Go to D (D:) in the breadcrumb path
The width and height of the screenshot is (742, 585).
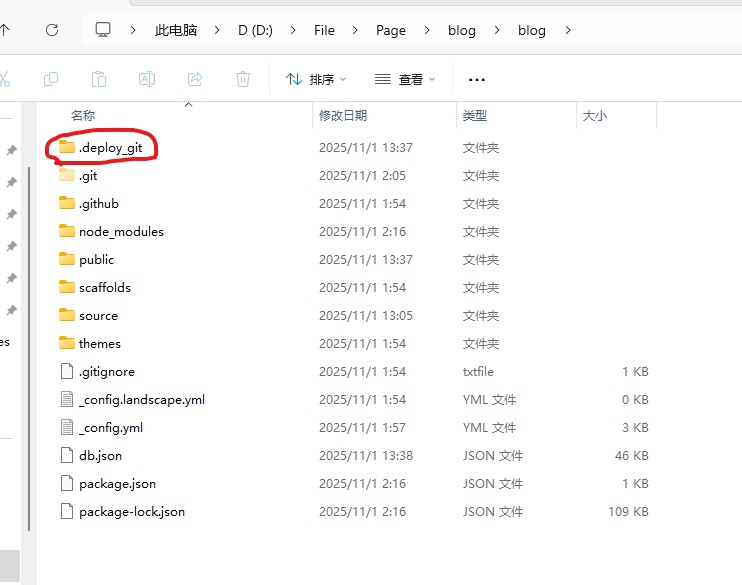pos(254,30)
